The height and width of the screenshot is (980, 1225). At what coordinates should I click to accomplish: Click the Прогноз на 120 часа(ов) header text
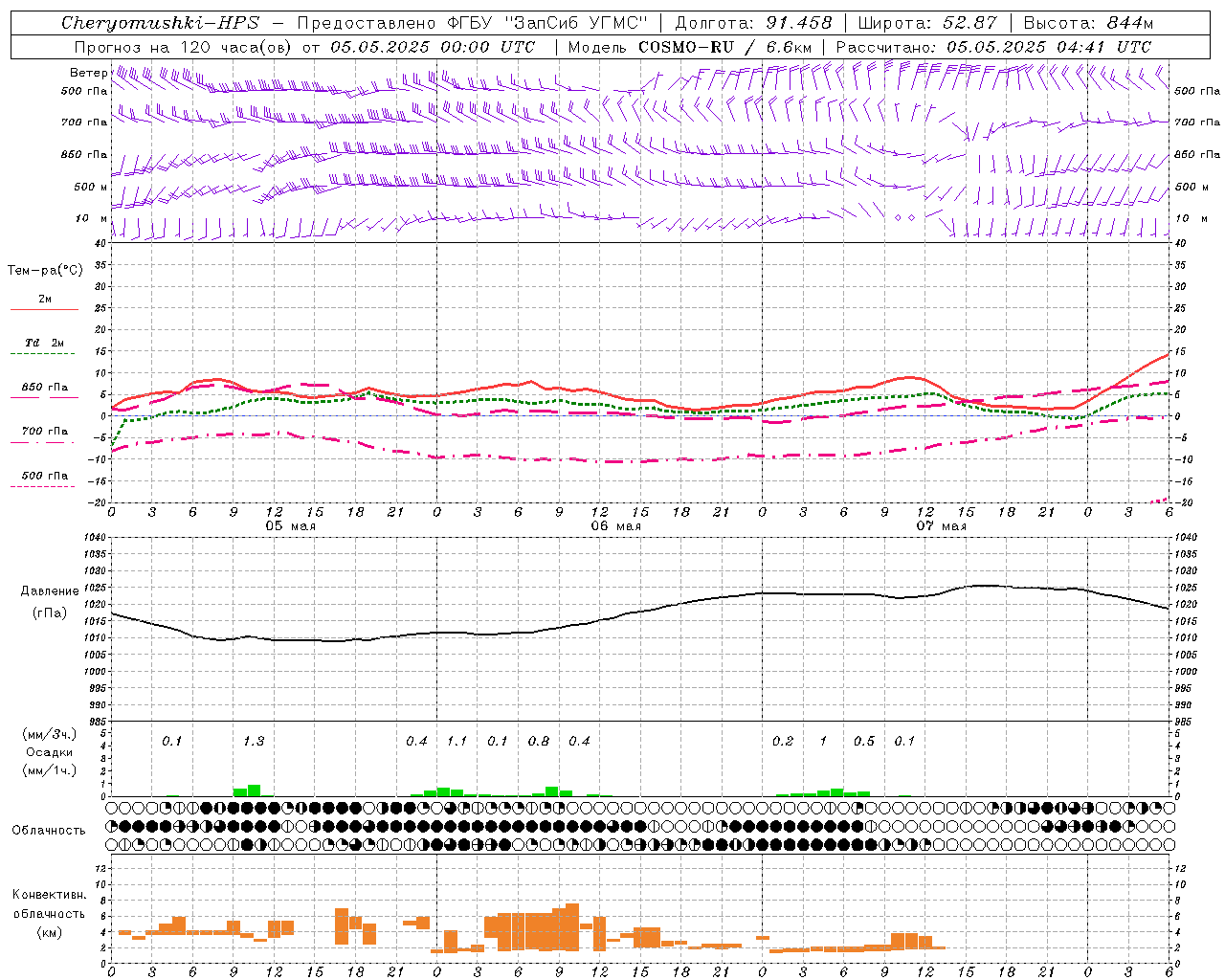click(x=184, y=47)
